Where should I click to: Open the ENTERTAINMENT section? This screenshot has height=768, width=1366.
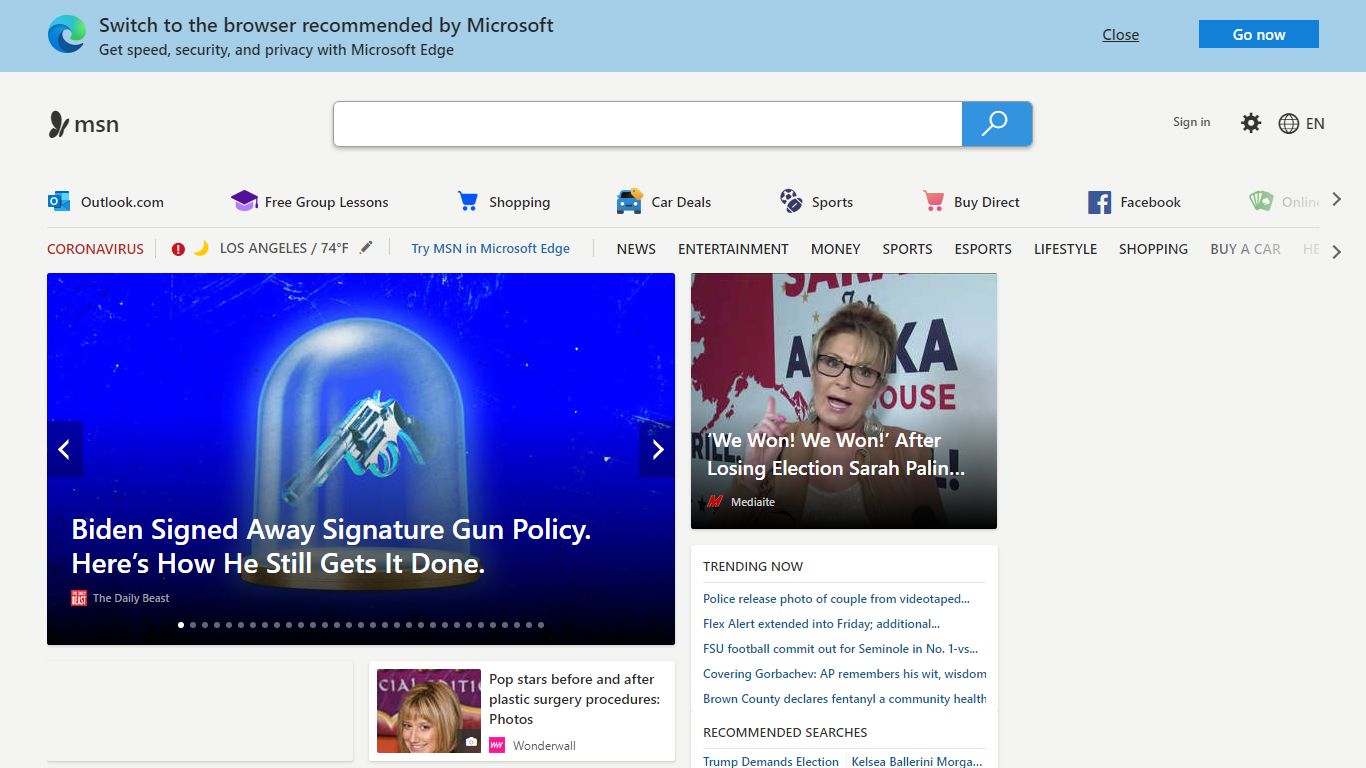(733, 249)
